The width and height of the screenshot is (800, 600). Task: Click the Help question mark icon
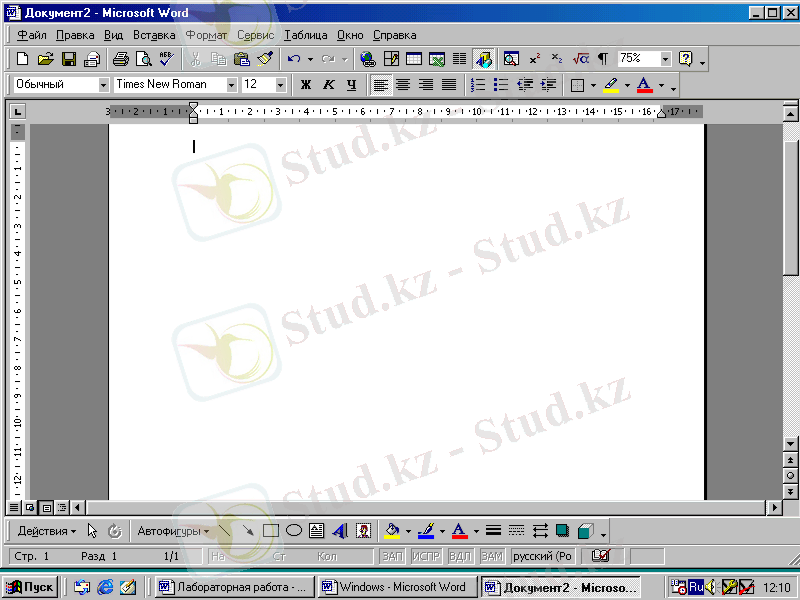click(686, 59)
